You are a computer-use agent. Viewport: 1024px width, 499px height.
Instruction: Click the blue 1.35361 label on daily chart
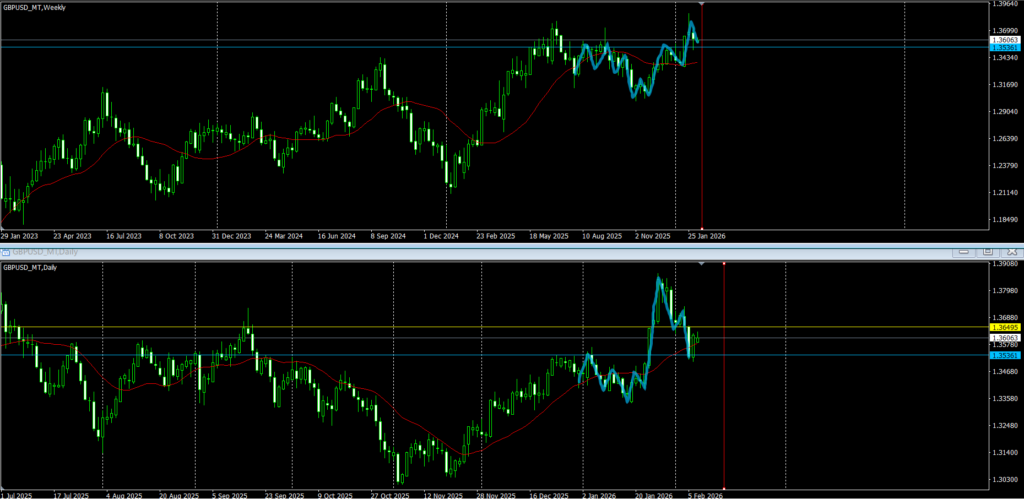(x=1004, y=355)
